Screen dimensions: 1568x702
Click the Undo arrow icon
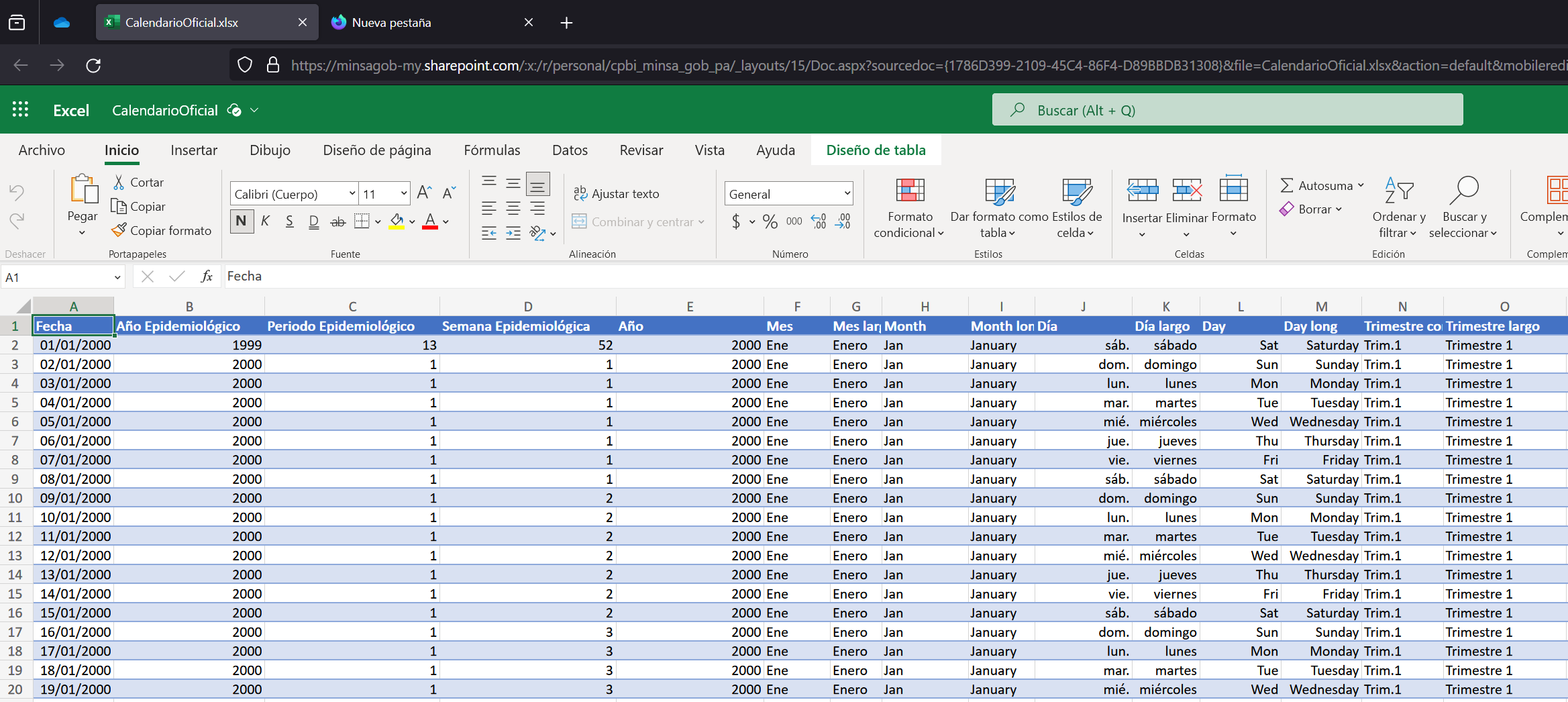coord(17,193)
